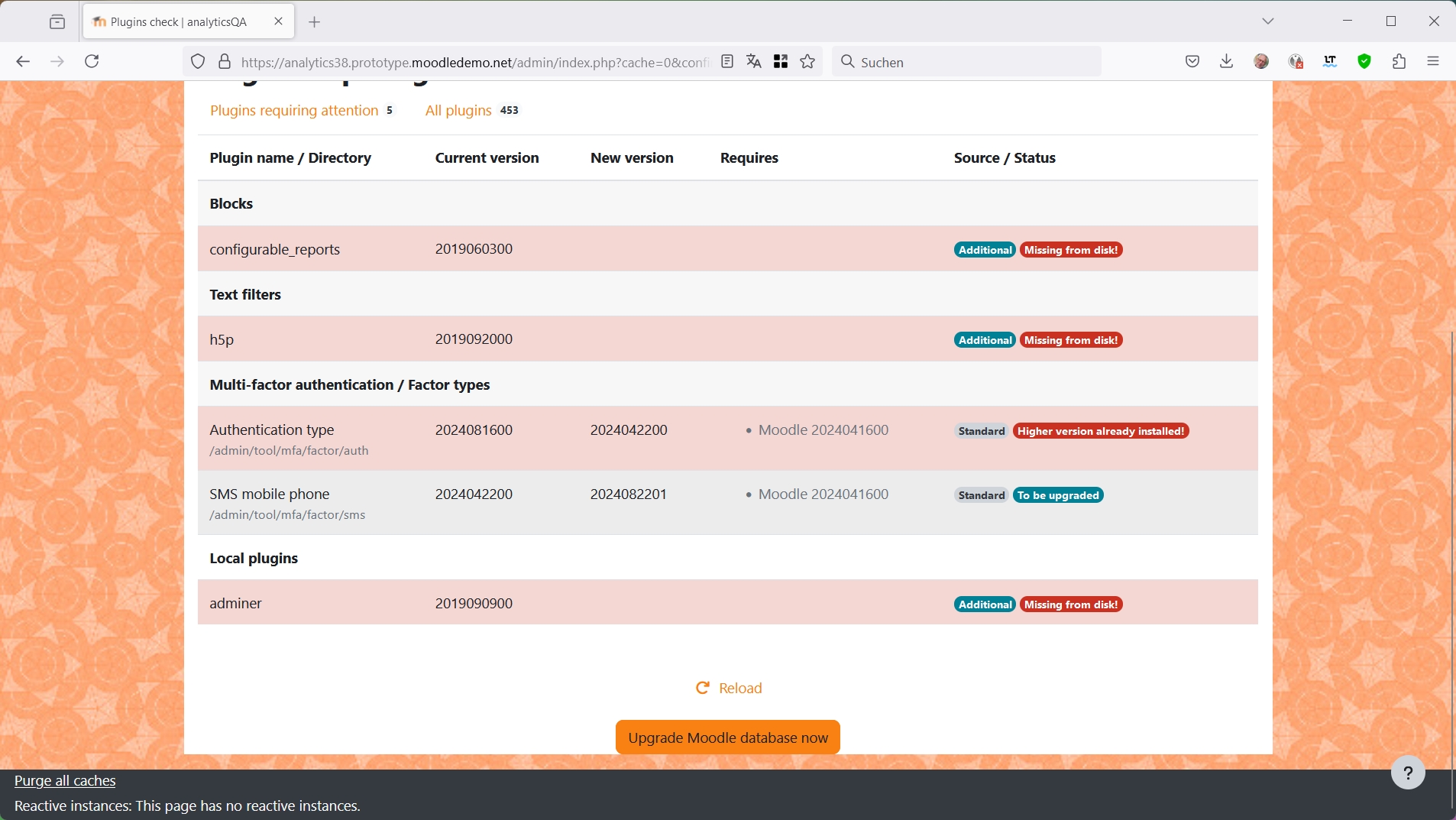The image size is (1456, 820).
Task: Click the Blocks section heading
Action: 231,203
